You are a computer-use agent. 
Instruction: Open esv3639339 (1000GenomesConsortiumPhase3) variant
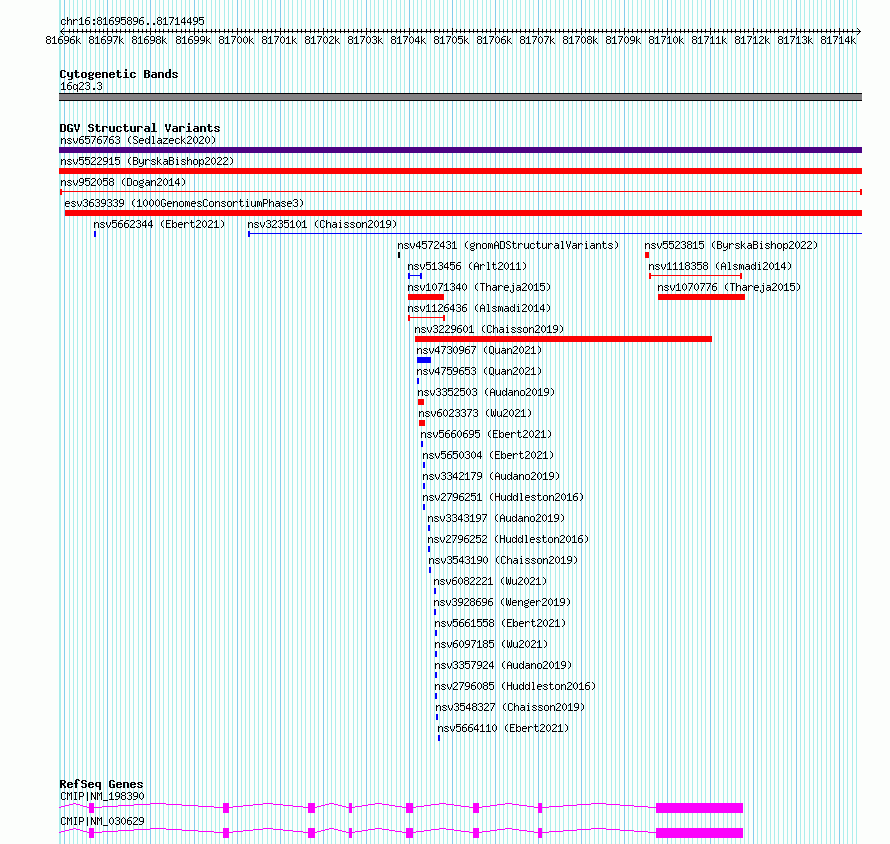tap(184, 203)
